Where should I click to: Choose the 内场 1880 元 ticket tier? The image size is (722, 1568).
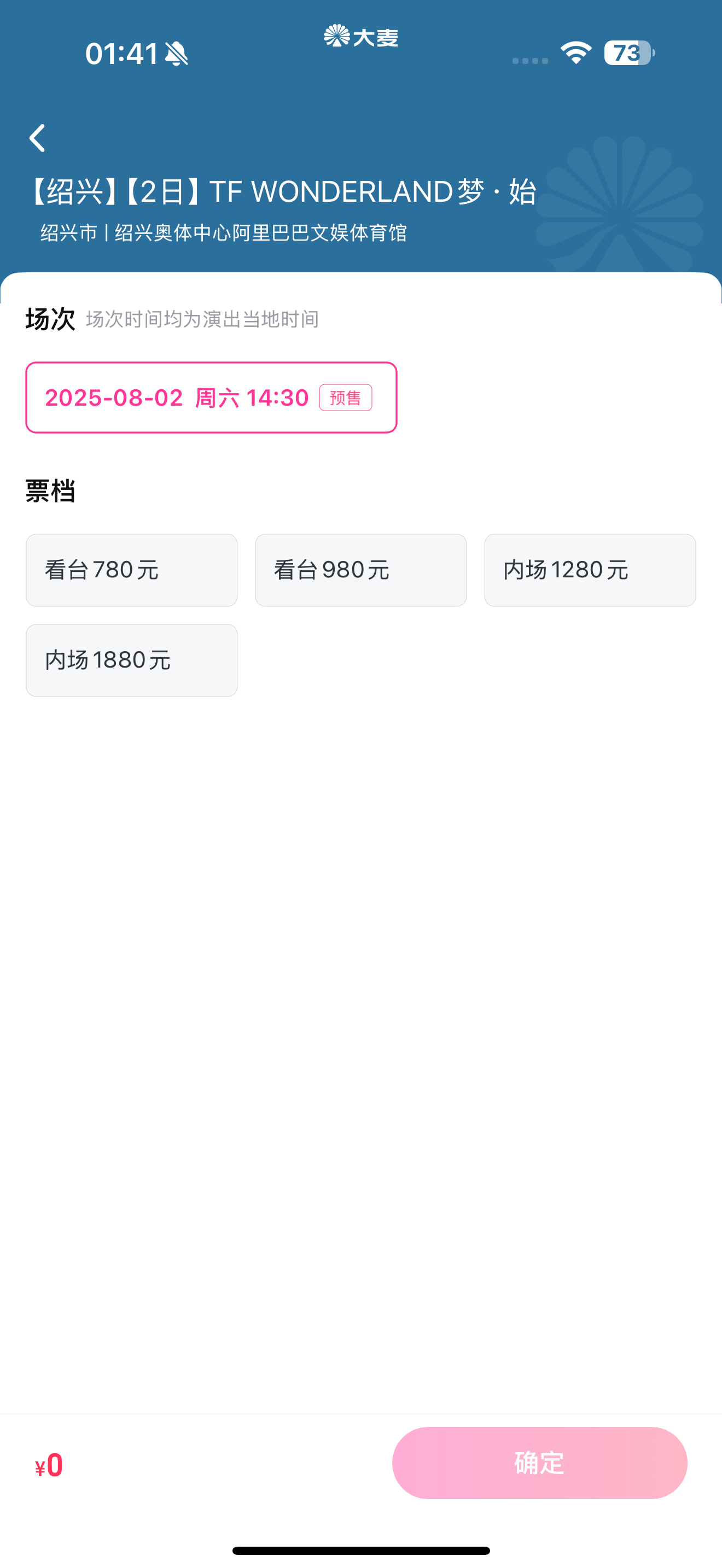131,660
